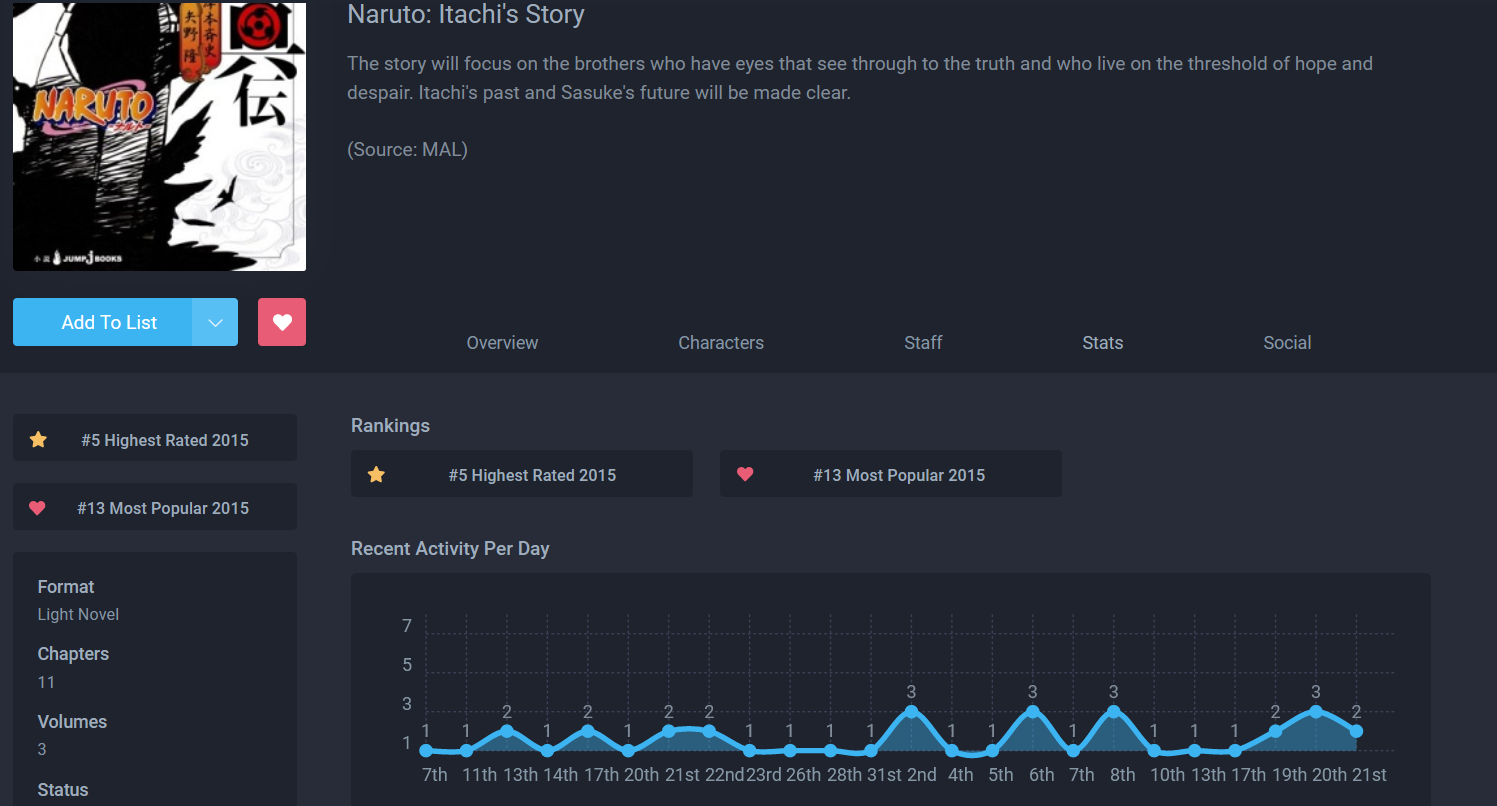Click the #13 Most Popular 2015 ranking card
Image resolution: width=1497 pixels, height=806 pixels.
coord(891,474)
